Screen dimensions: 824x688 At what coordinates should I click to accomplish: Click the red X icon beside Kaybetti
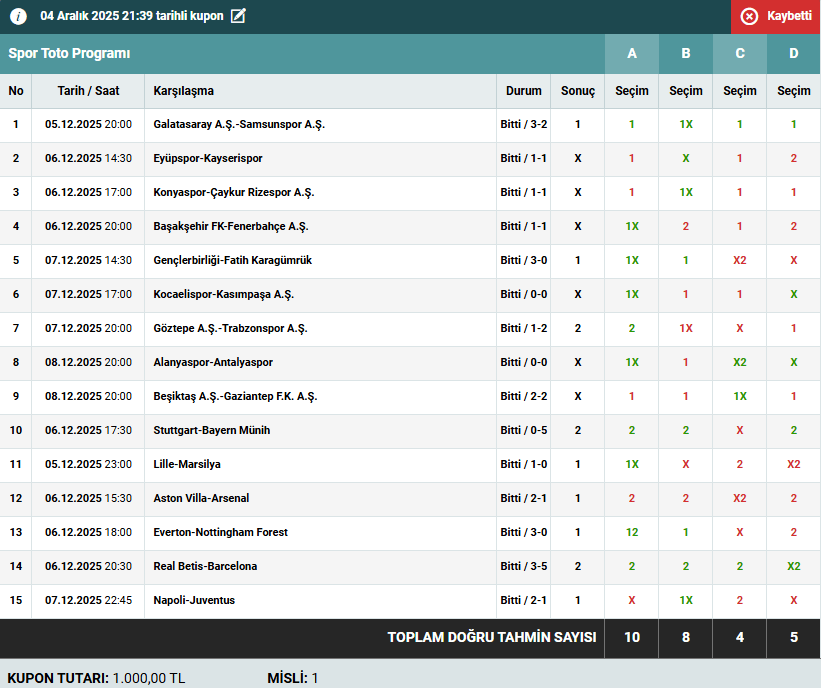(749, 16)
